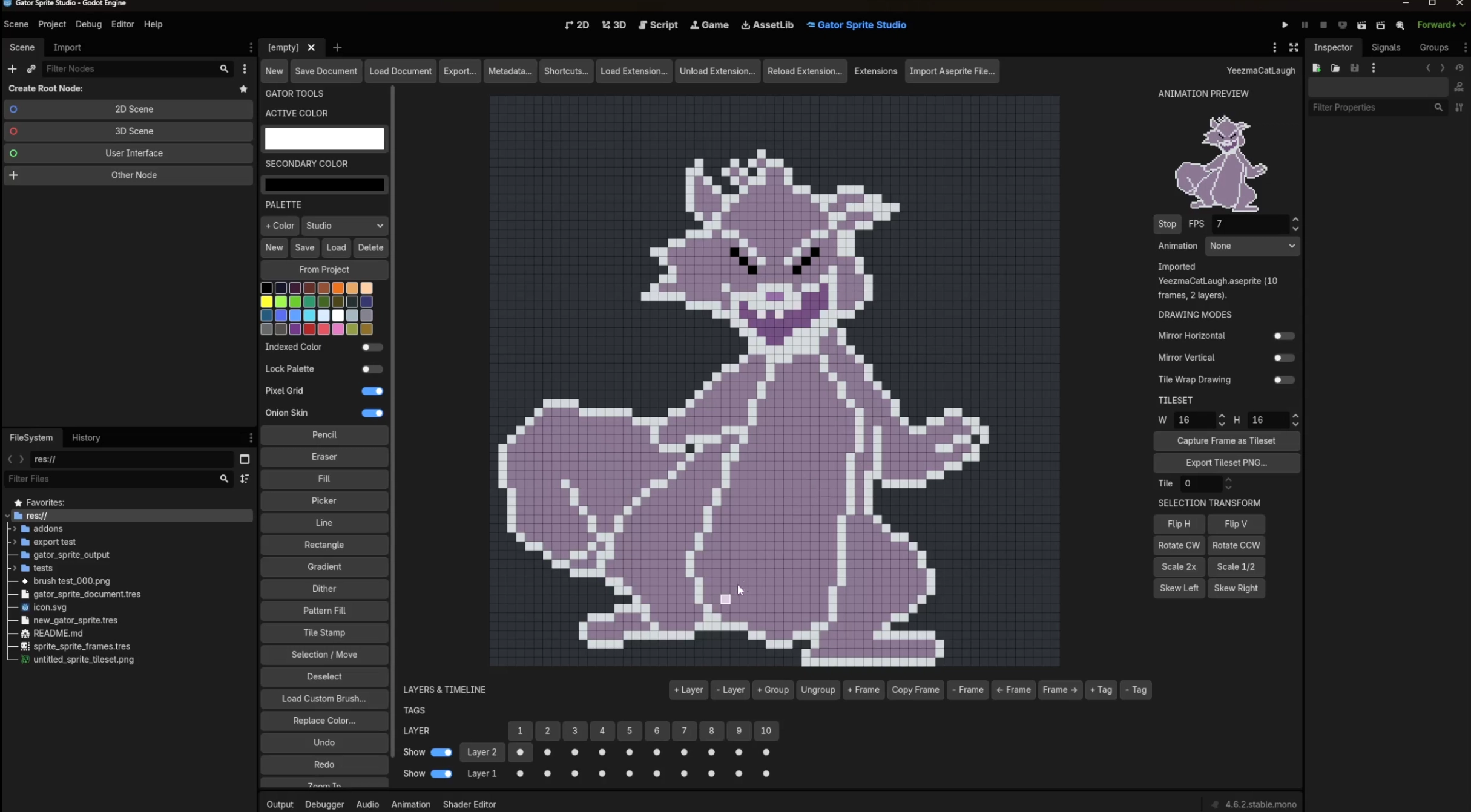Add a new document tab with plus

pyautogui.click(x=337, y=47)
